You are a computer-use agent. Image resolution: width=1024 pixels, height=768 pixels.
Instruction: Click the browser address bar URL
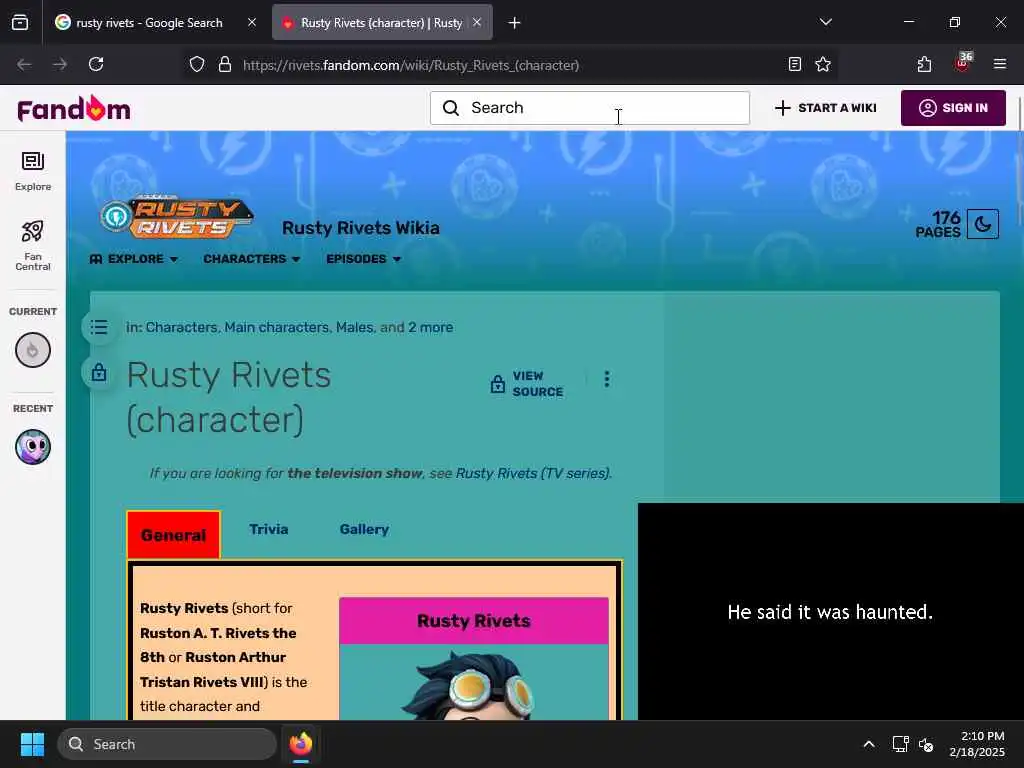(411, 65)
